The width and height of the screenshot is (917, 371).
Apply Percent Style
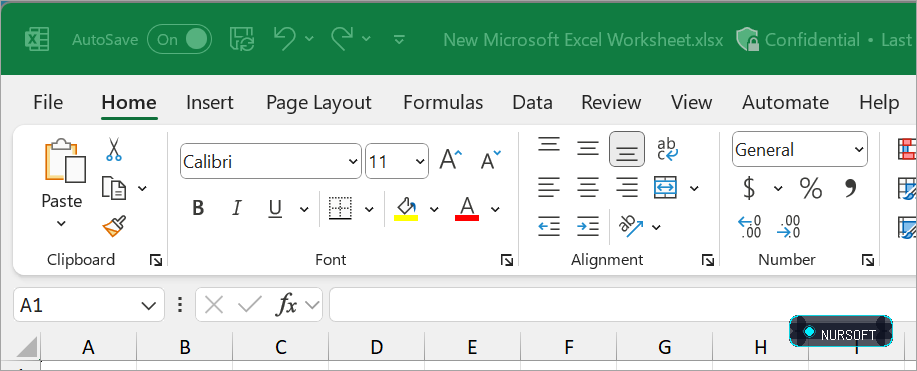click(x=811, y=188)
